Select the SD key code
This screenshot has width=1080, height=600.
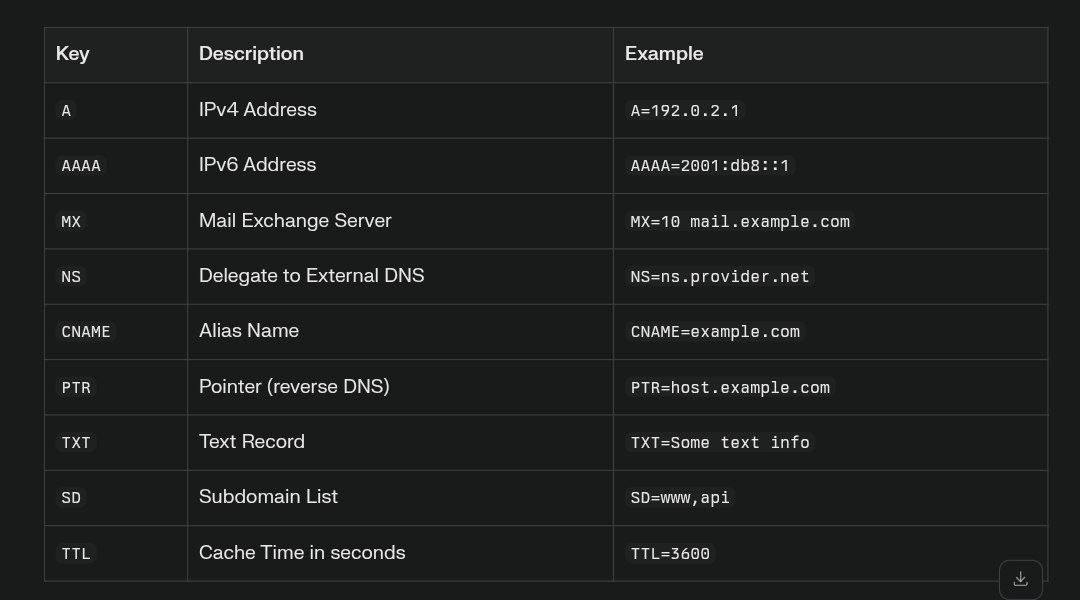tap(71, 498)
